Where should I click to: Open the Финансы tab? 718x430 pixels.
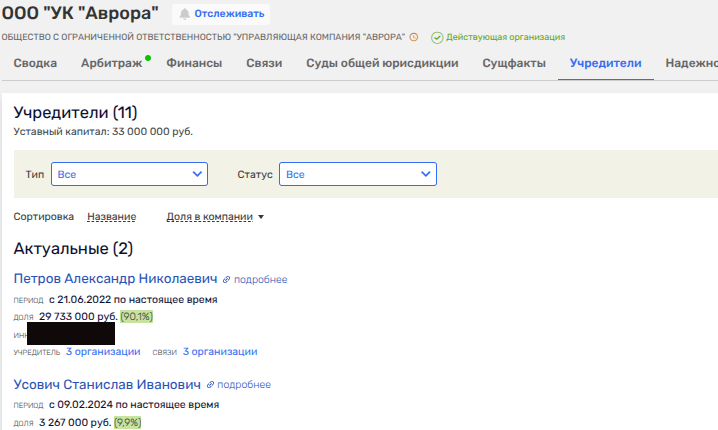pyautogui.click(x=193, y=64)
